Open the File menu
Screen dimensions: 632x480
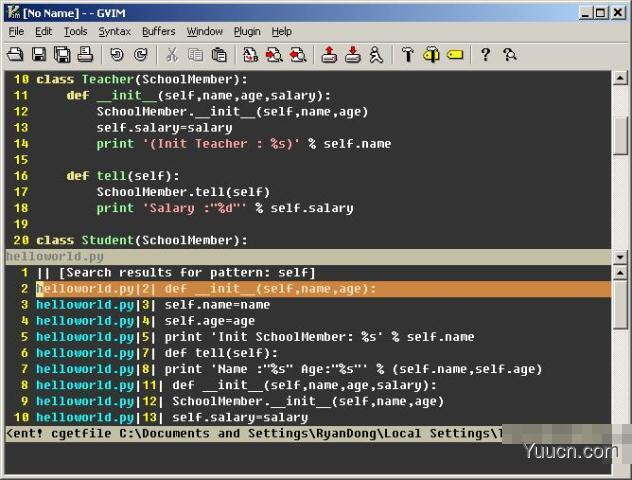point(16,31)
